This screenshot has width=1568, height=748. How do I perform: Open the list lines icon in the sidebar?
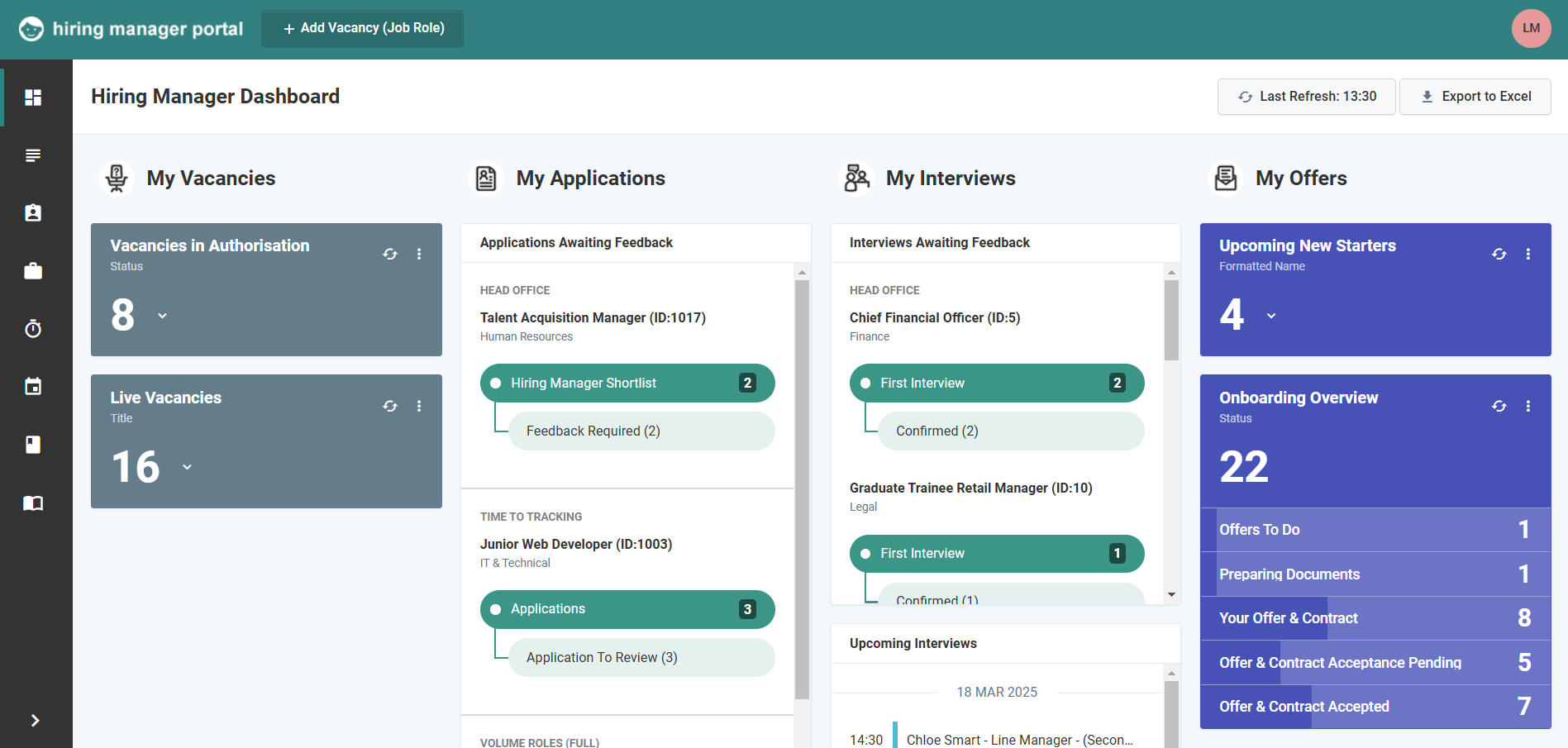[33, 155]
